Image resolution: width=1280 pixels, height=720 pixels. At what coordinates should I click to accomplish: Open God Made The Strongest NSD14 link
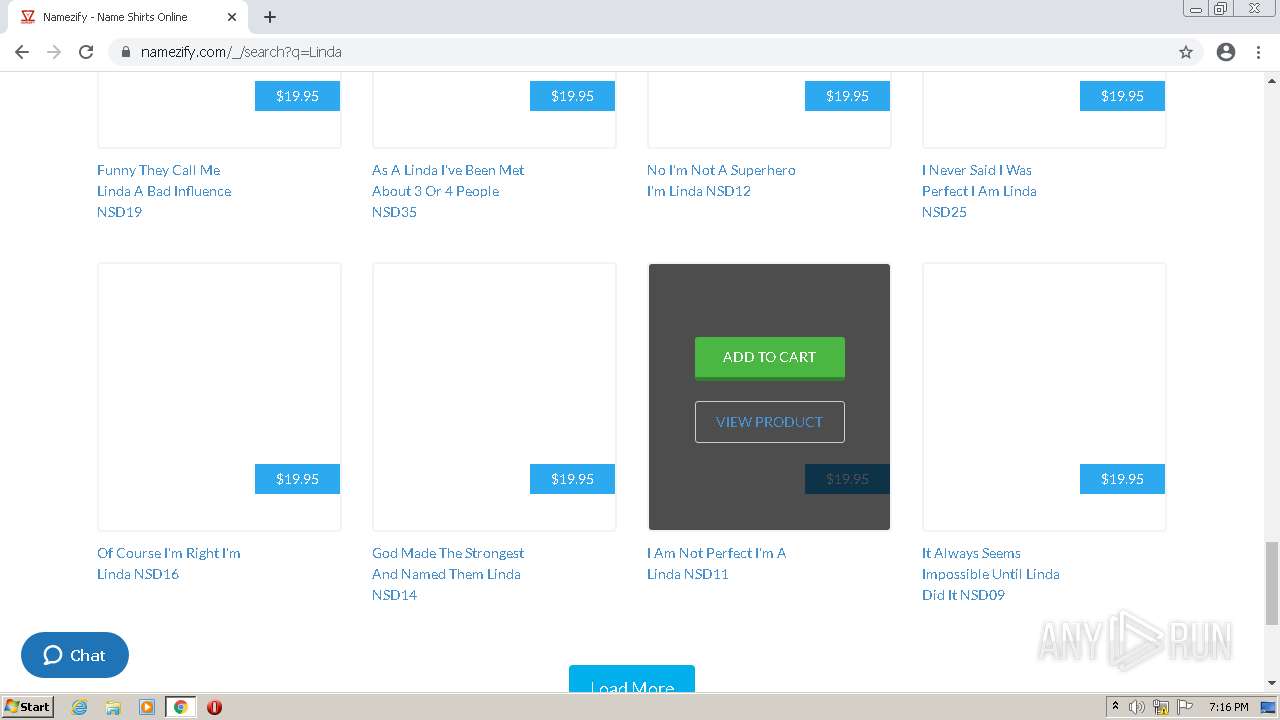tap(448, 574)
